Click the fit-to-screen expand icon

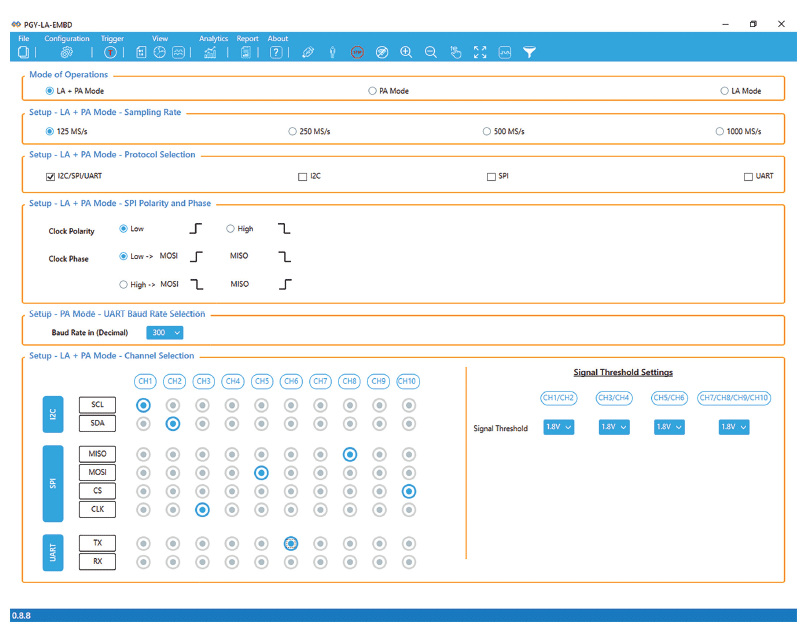coord(480,52)
